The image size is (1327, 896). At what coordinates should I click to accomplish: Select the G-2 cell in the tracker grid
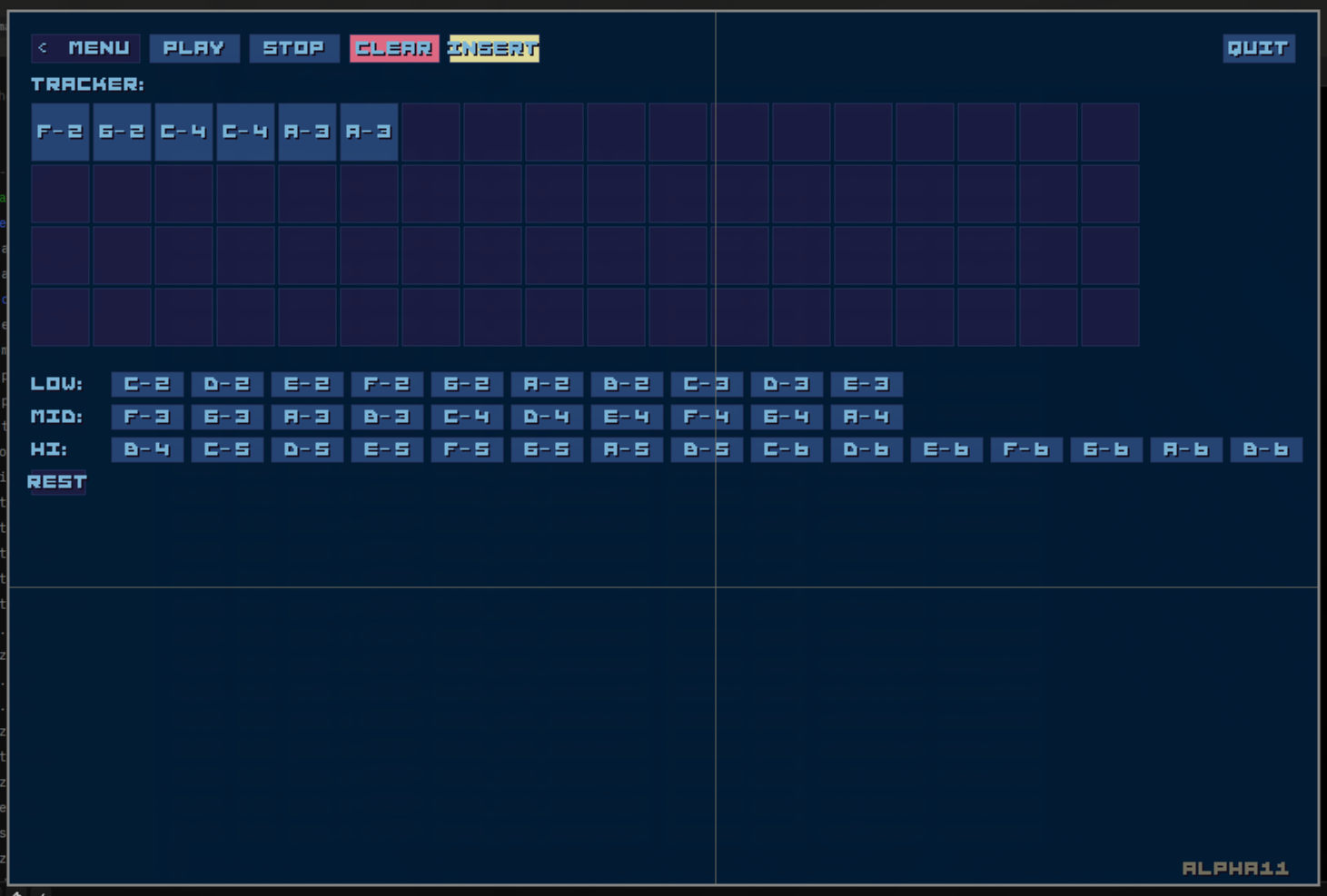[x=122, y=132]
